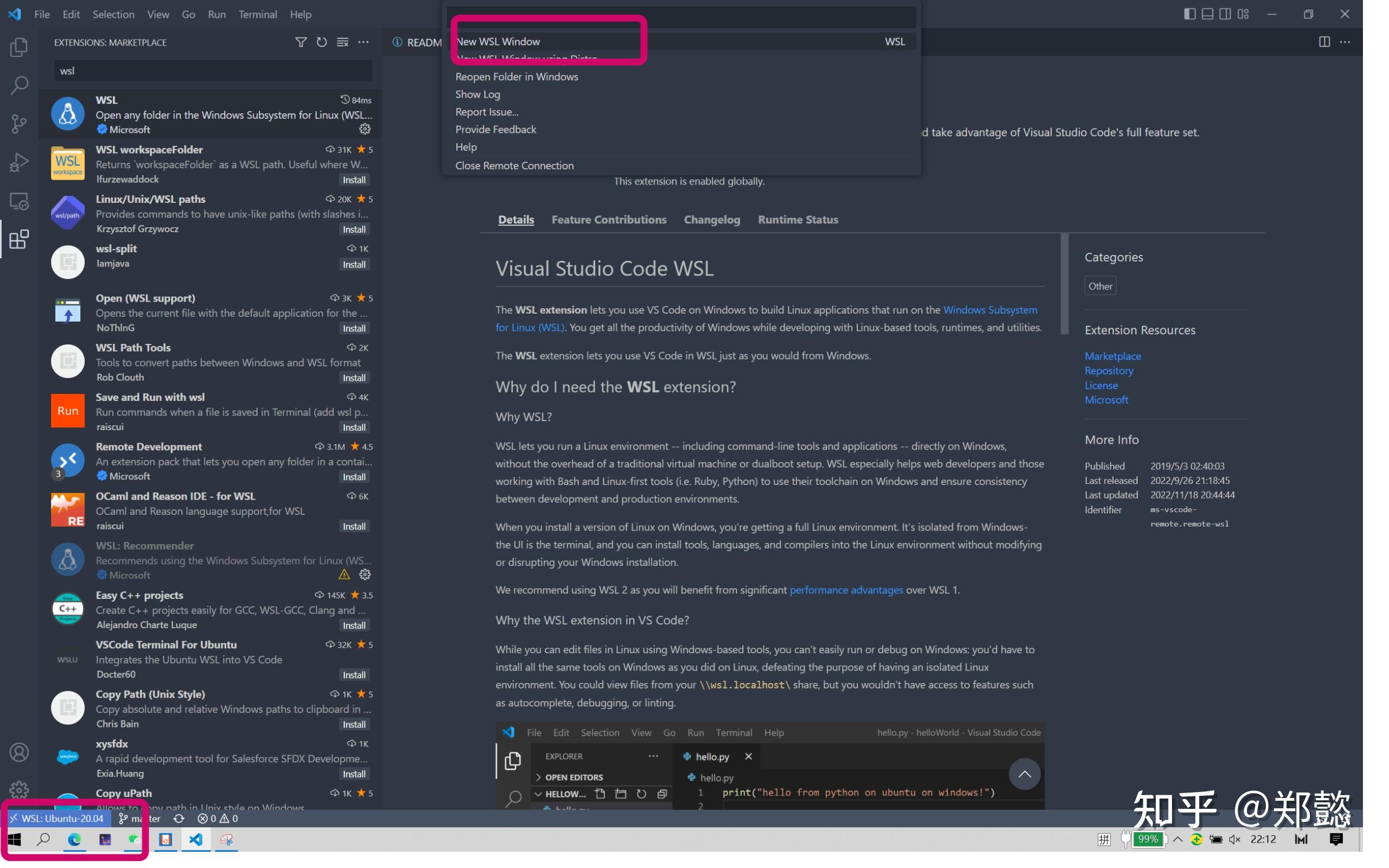Open Remote Explorer view
Image resolution: width=1389 pixels, height=868 pixels.
[x=19, y=201]
